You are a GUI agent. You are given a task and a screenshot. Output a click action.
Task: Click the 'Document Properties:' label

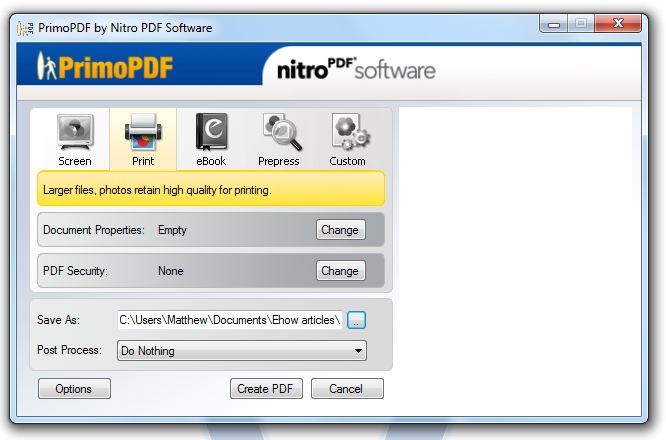93,230
